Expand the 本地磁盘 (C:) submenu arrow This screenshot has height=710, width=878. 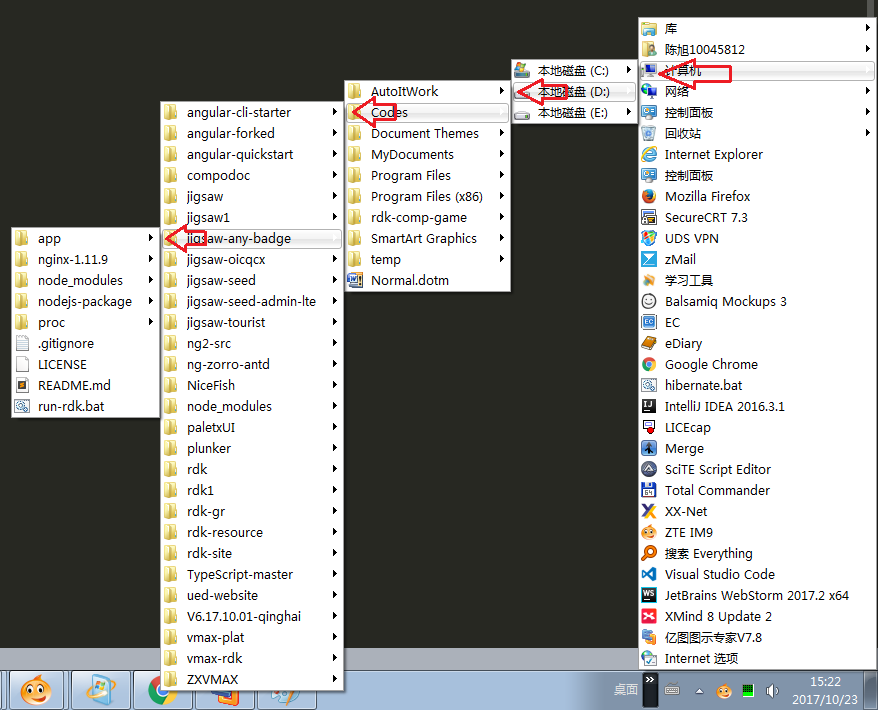628,70
